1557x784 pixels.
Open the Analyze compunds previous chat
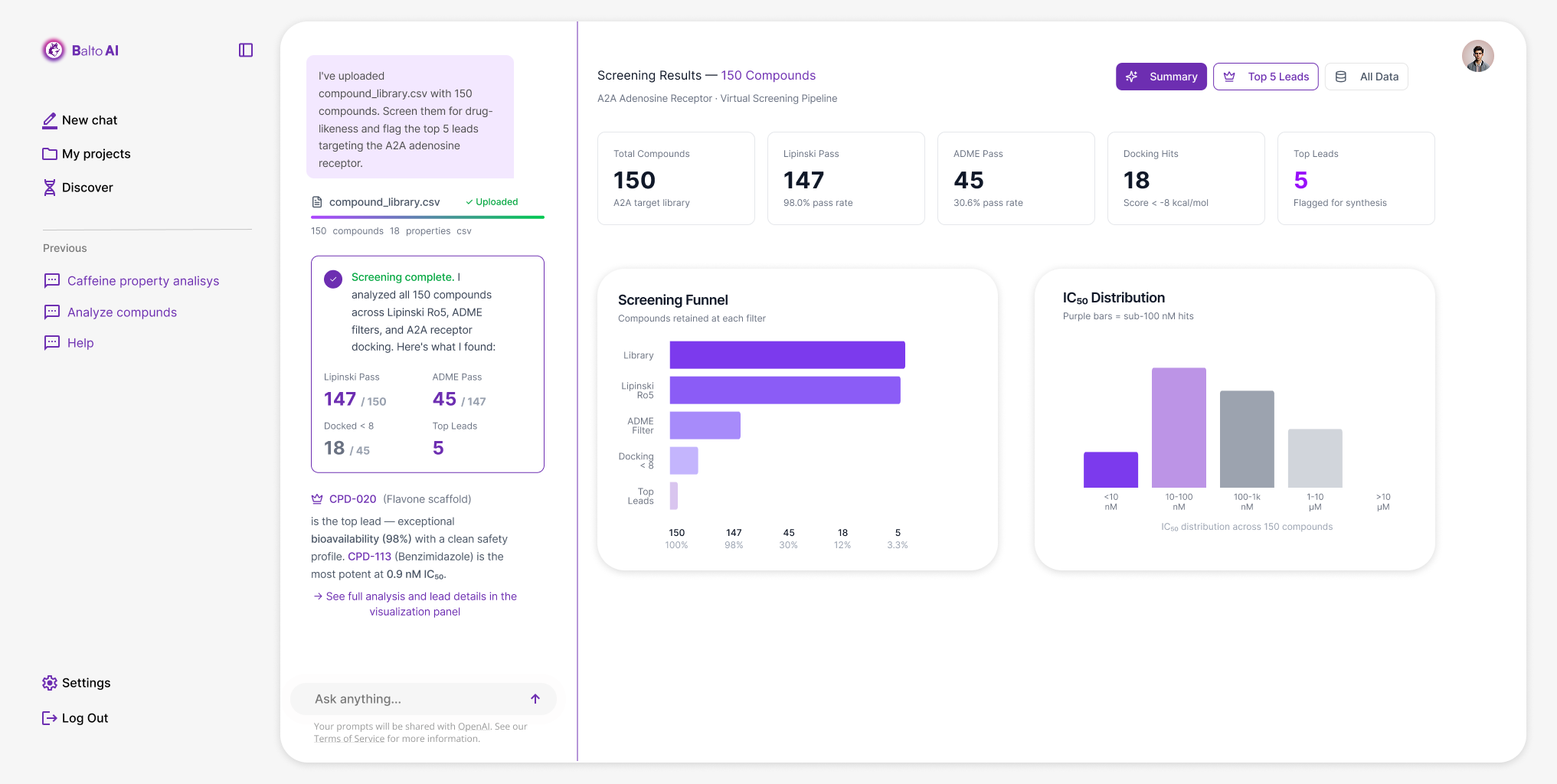pos(122,312)
